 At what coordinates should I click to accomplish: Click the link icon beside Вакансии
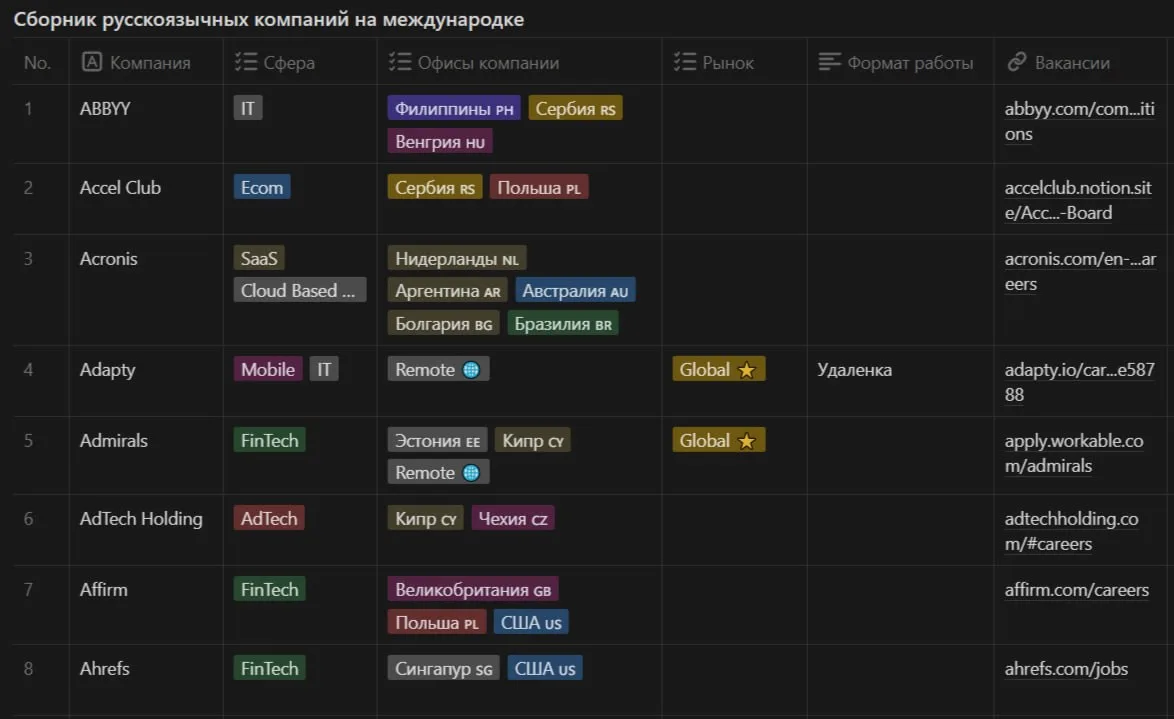click(1017, 63)
